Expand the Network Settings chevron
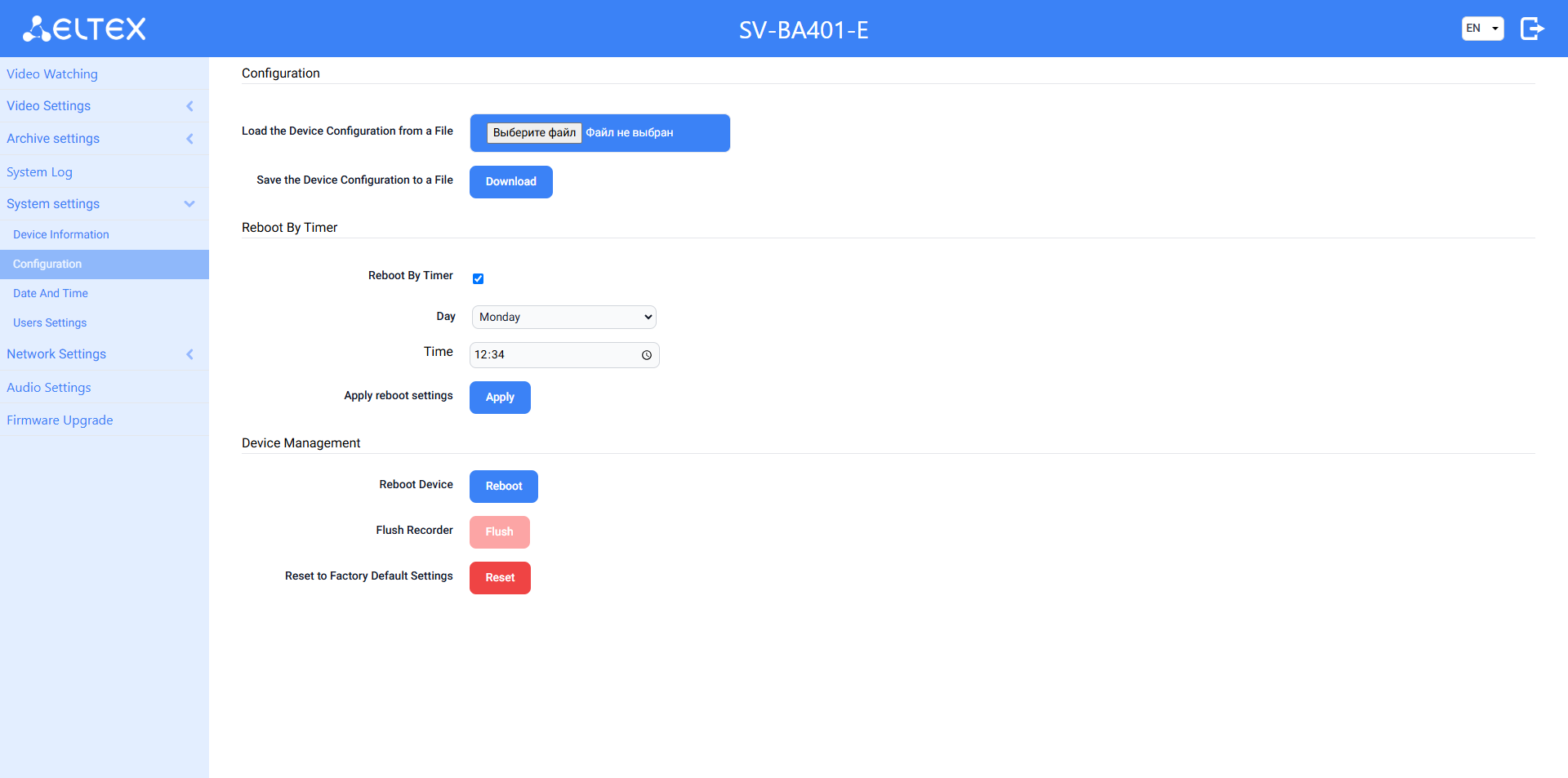 [x=189, y=354]
